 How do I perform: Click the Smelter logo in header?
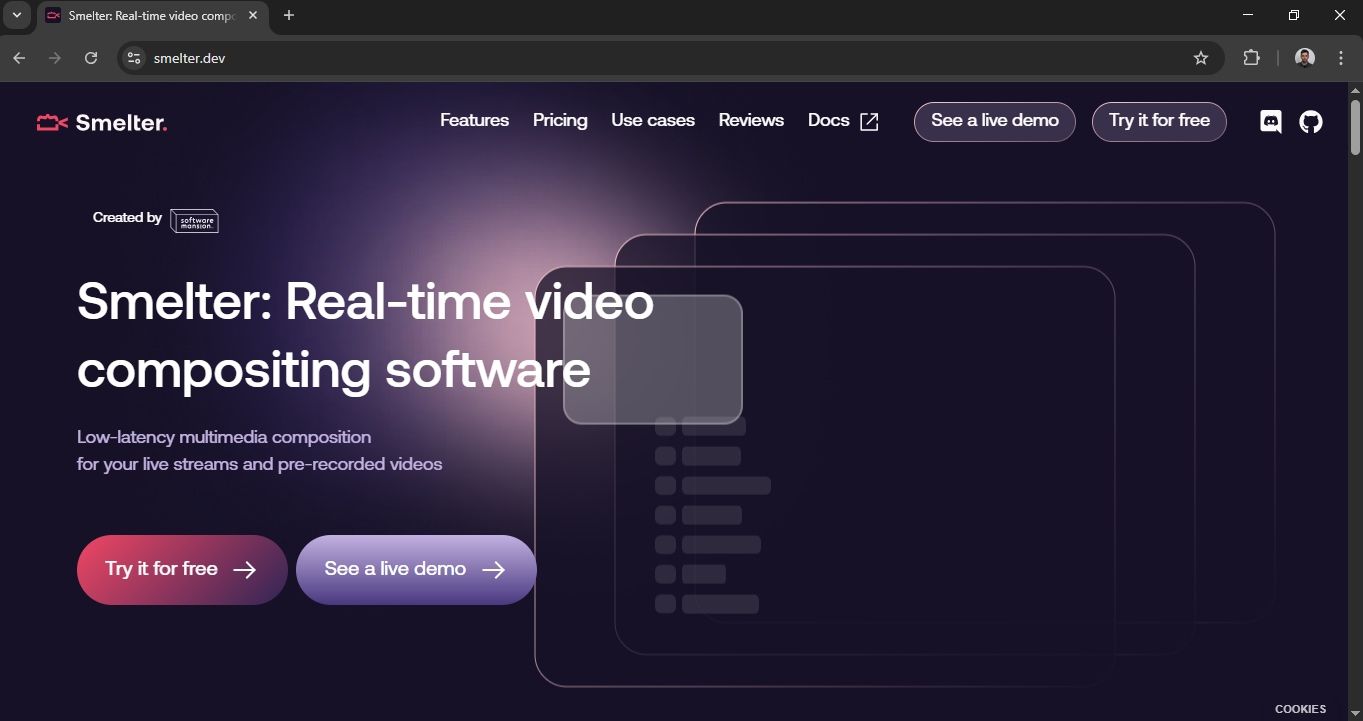(102, 123)
